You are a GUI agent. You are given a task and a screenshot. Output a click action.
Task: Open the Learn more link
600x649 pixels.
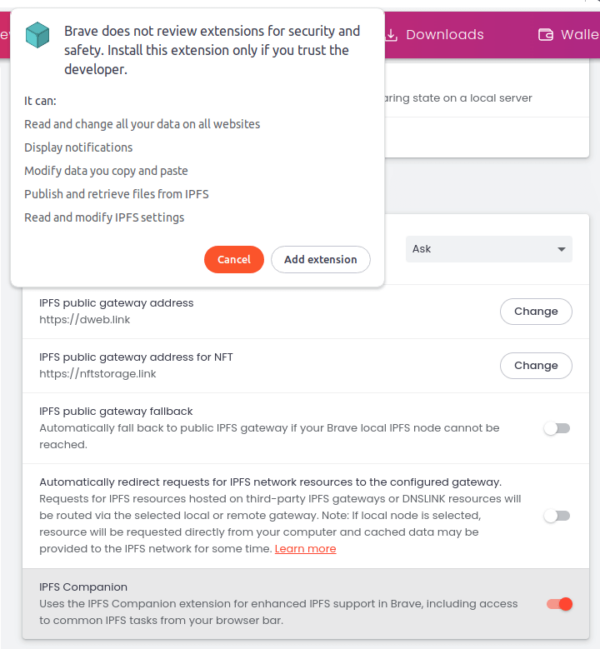(305, 549)
